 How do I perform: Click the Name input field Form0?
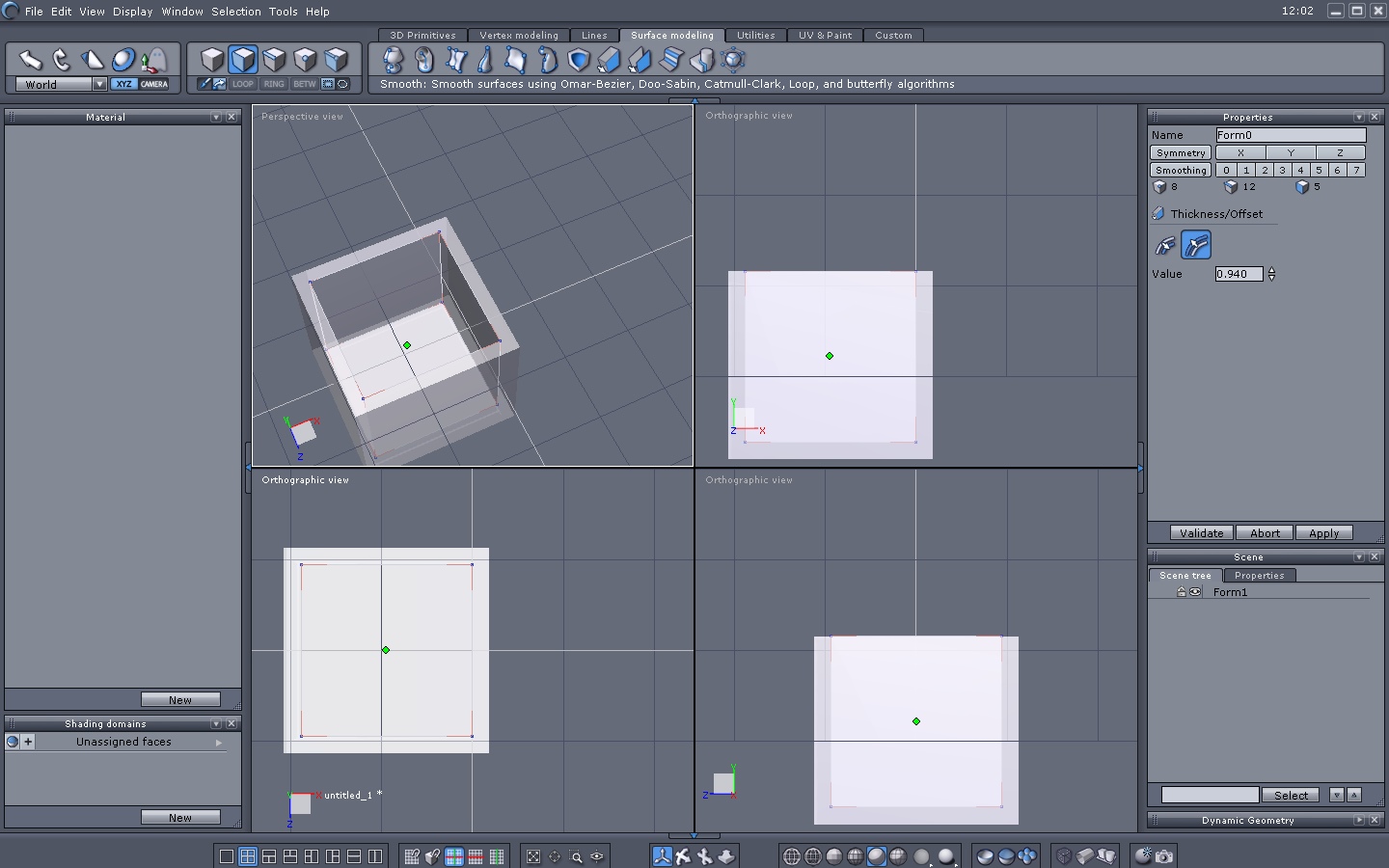click(x=1290, y=135)
